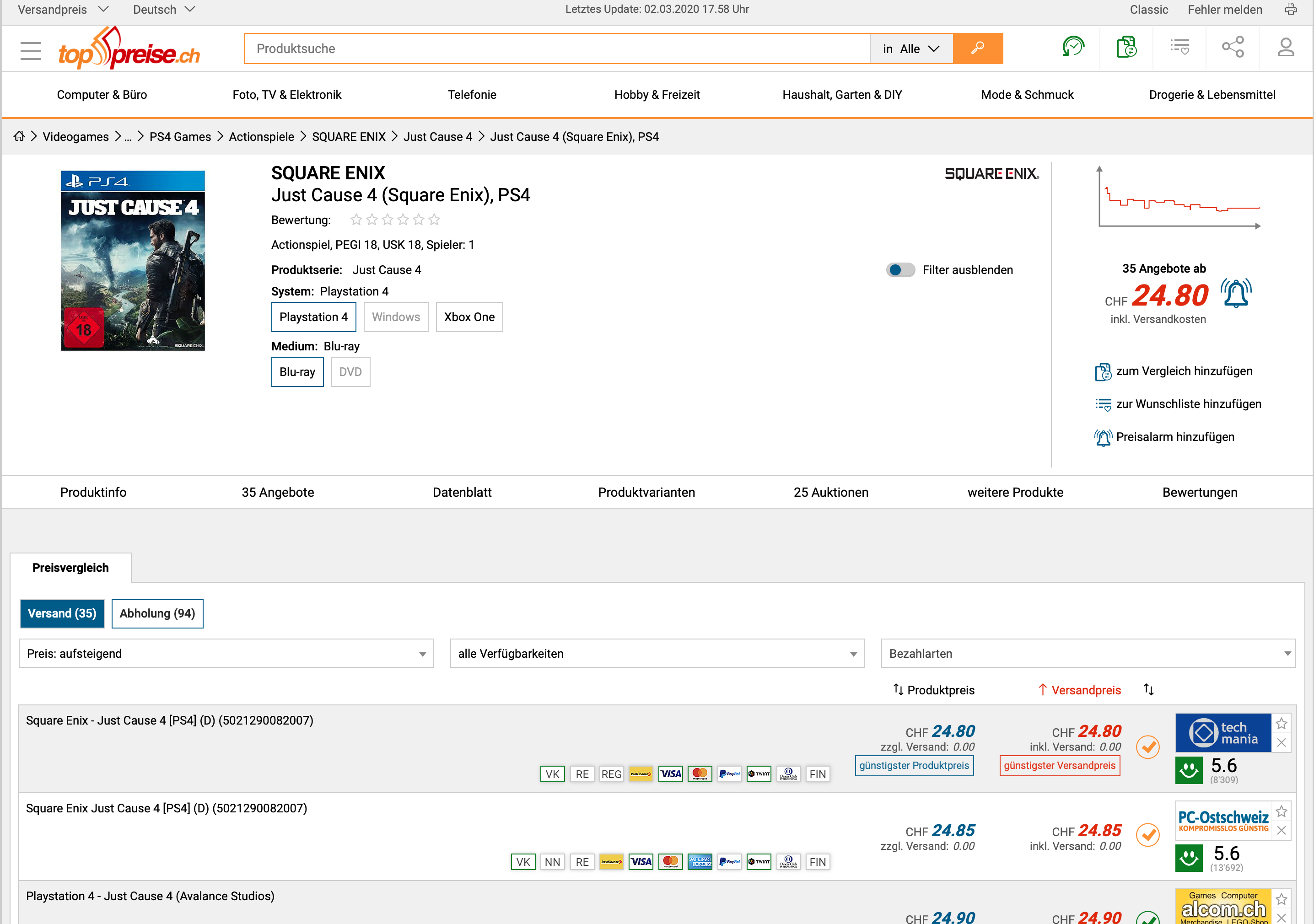Expand the Bezahlarten dropdown
Viewport: 1314px width, 924px height.
click(1088, 653)
